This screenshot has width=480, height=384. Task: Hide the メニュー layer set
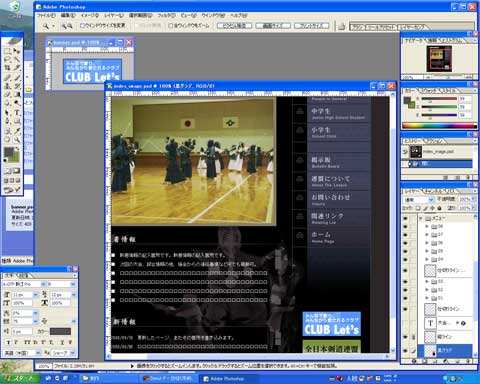click(405, 218)
